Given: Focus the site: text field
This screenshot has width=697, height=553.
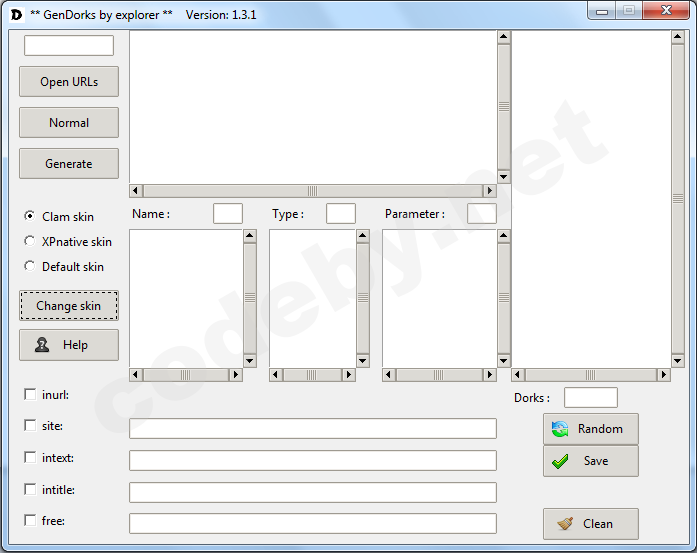Looking at the screenshot, I should click(313, 429).
